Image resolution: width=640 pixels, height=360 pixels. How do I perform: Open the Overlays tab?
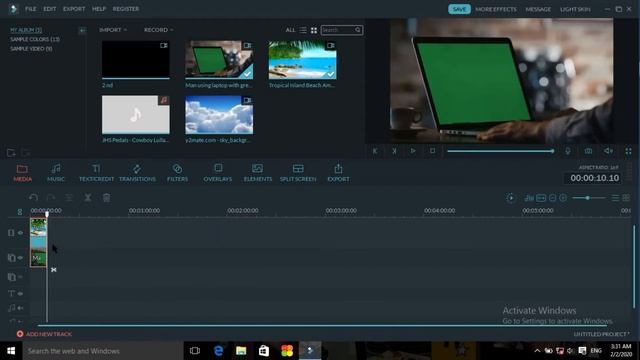pyautogui.click(x=218, y=173)
